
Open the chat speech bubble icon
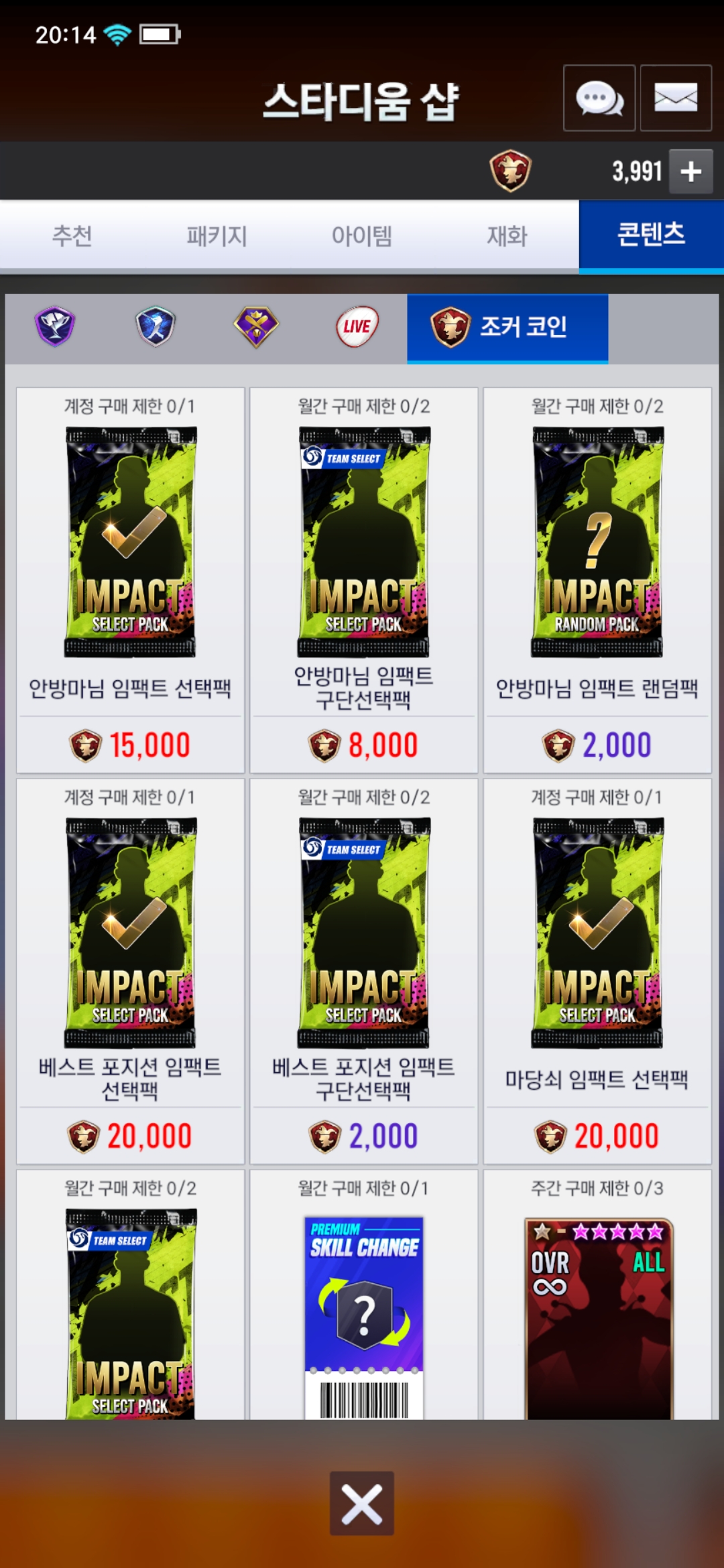599,98
